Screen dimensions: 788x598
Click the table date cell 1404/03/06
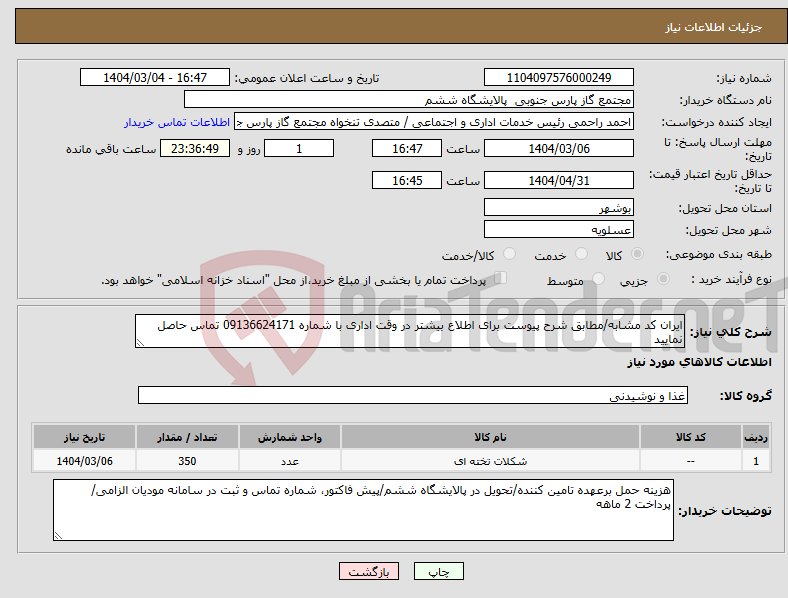(x=84, y=461)
